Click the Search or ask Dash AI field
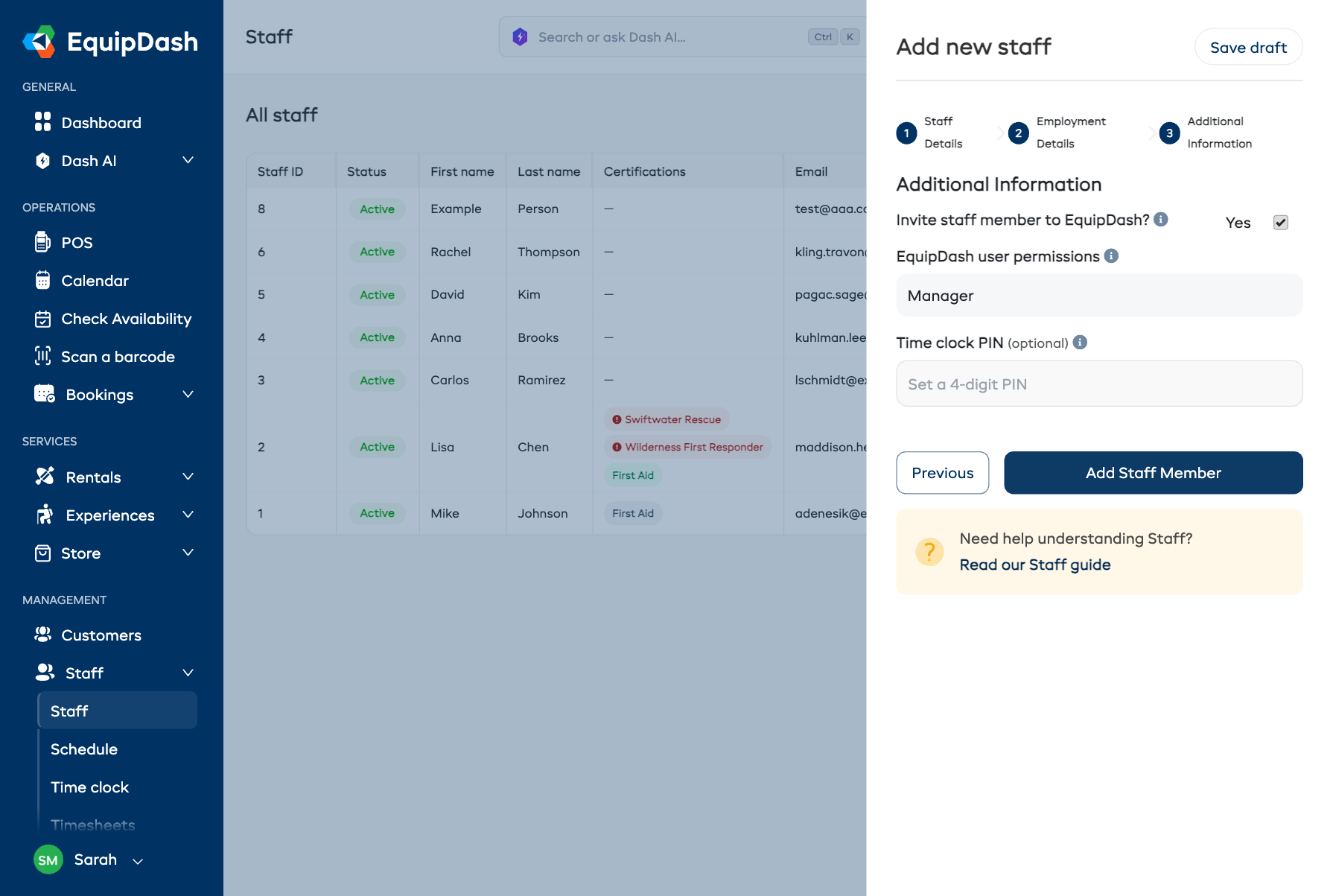Screen dimensions: 1333x896 tap(681, 36)
